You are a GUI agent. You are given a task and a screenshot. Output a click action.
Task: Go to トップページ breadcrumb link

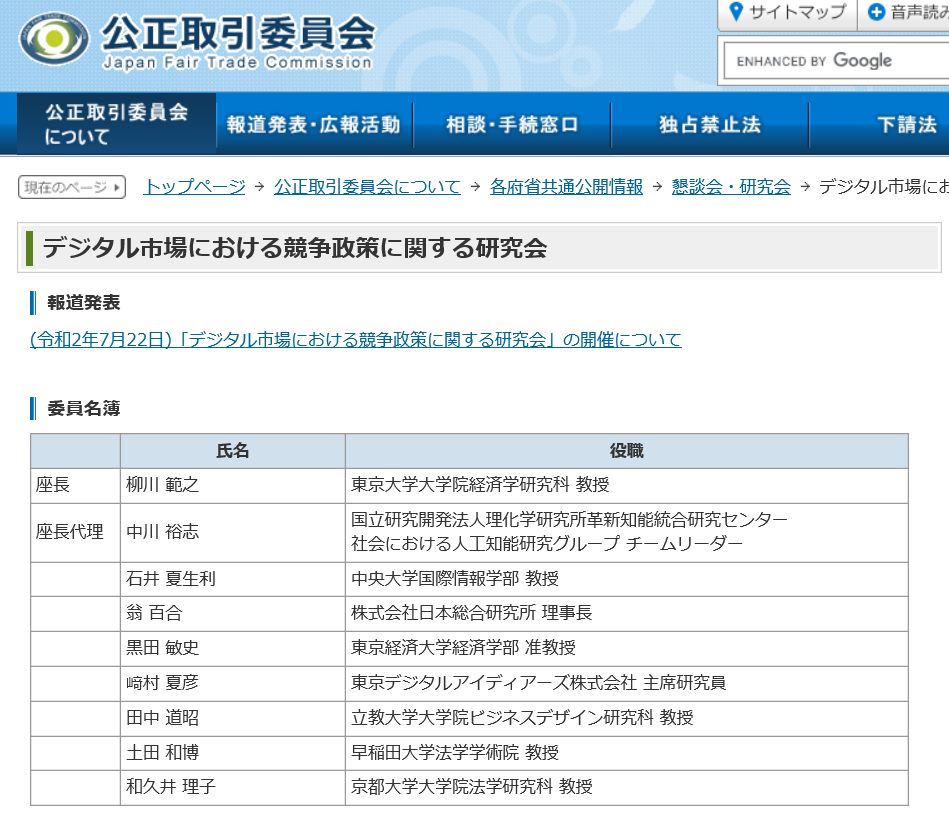(x=194, y=186)
